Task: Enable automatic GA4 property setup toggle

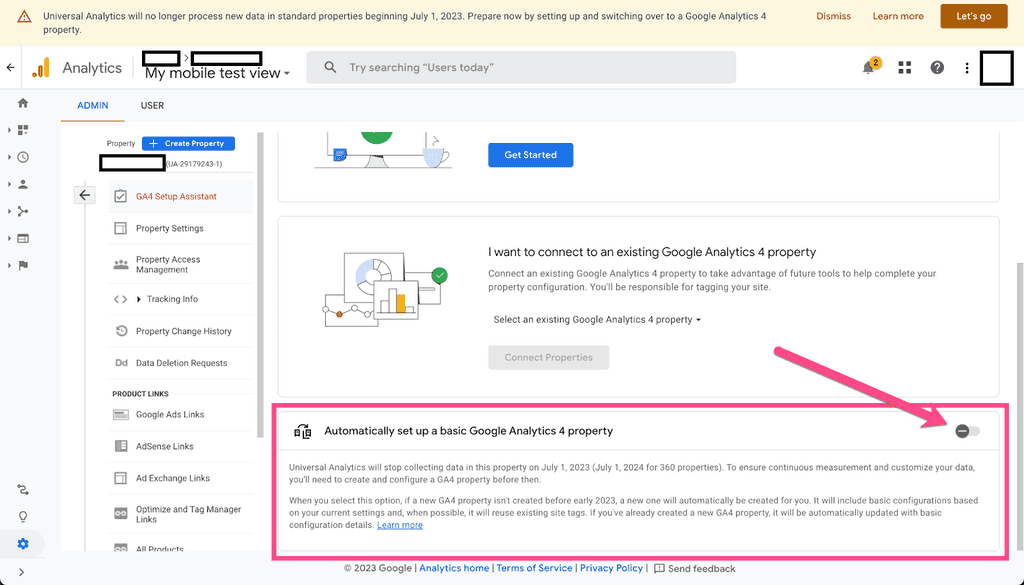Action: [966, 431]
